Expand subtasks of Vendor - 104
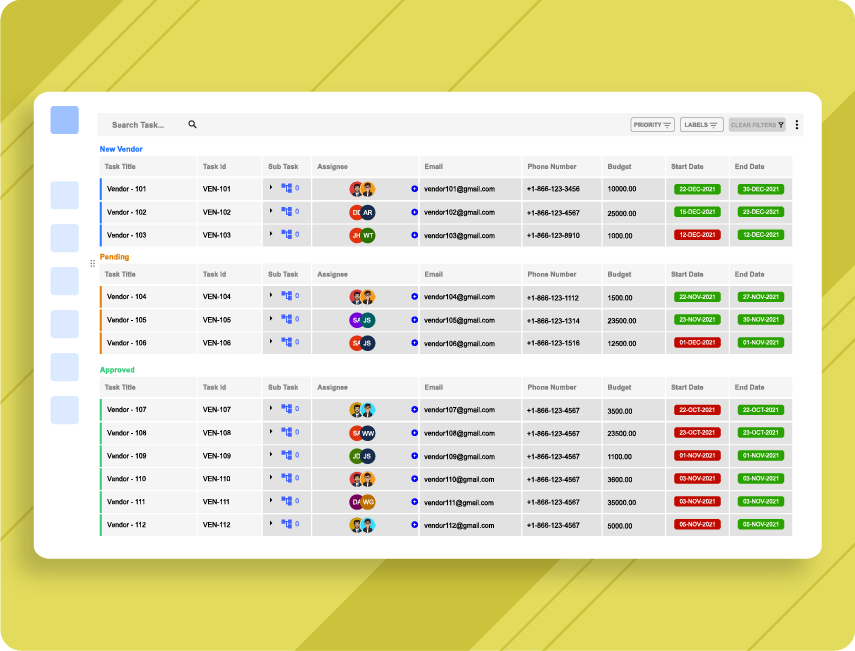 click(x=272, y=297)
